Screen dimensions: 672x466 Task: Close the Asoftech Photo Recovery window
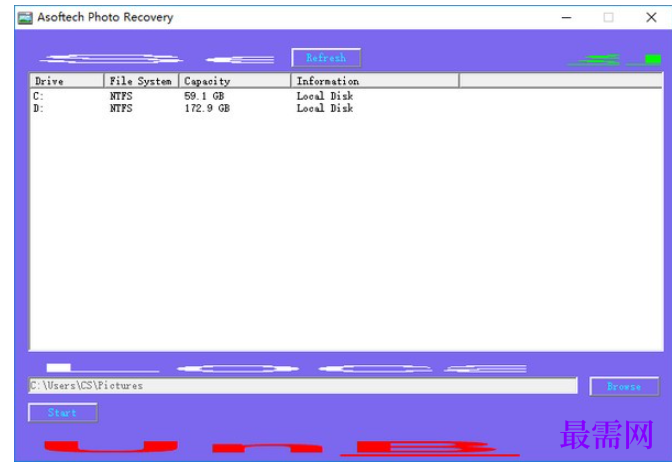coord(651,18)
